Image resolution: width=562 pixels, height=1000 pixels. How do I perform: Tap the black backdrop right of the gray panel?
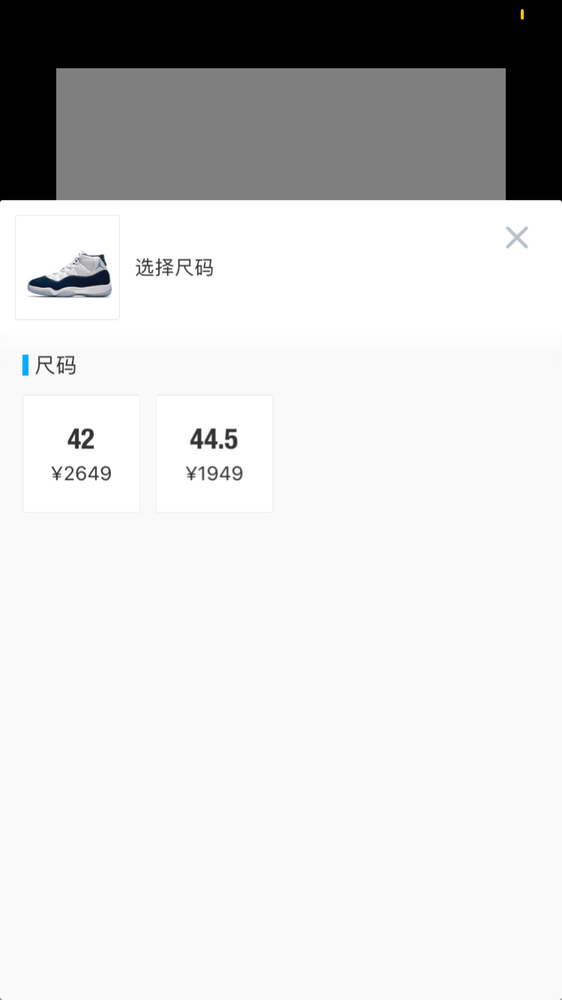click(x=534, y=134)
